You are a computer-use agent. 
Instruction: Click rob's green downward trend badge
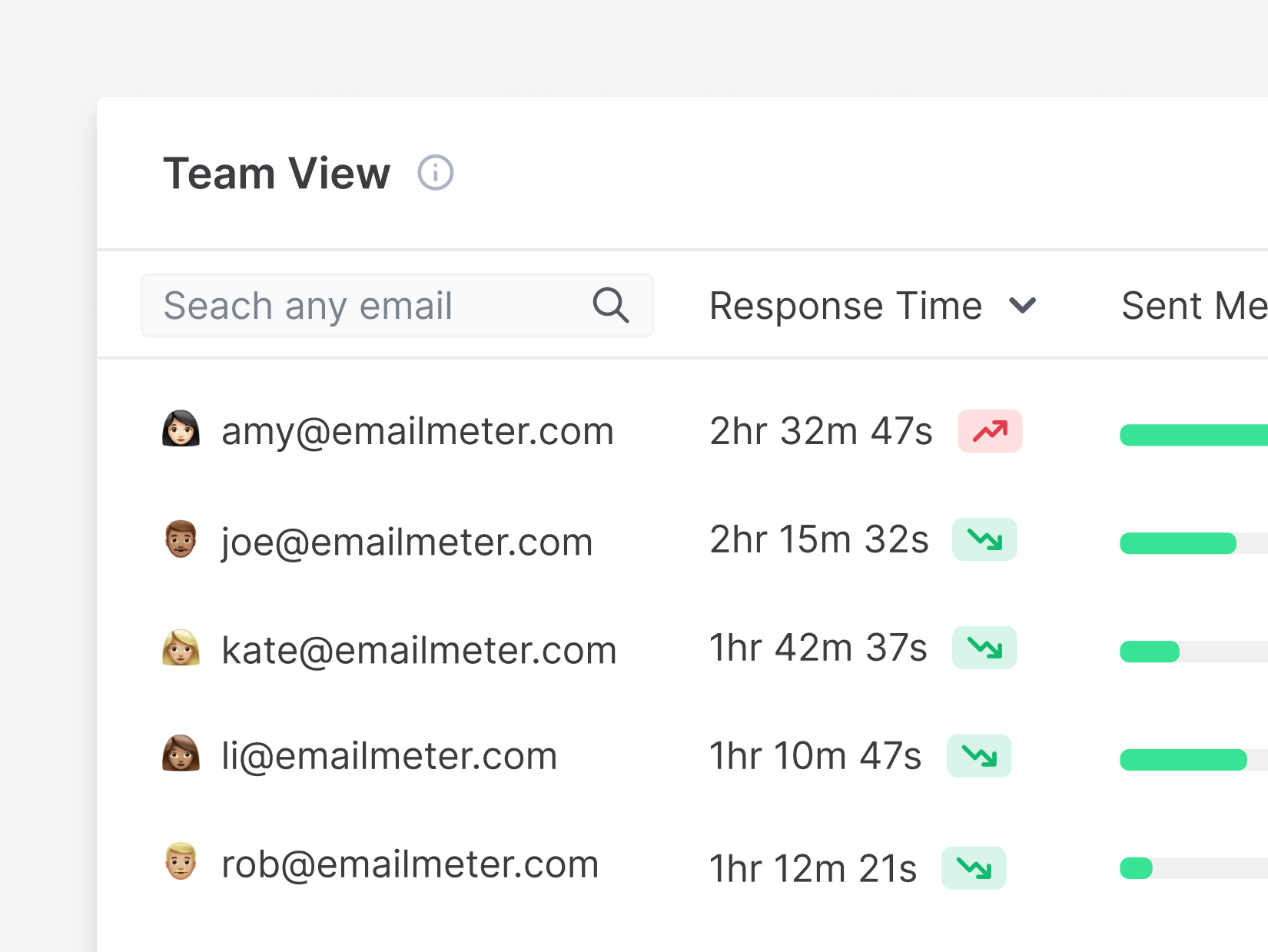(974, 868)
